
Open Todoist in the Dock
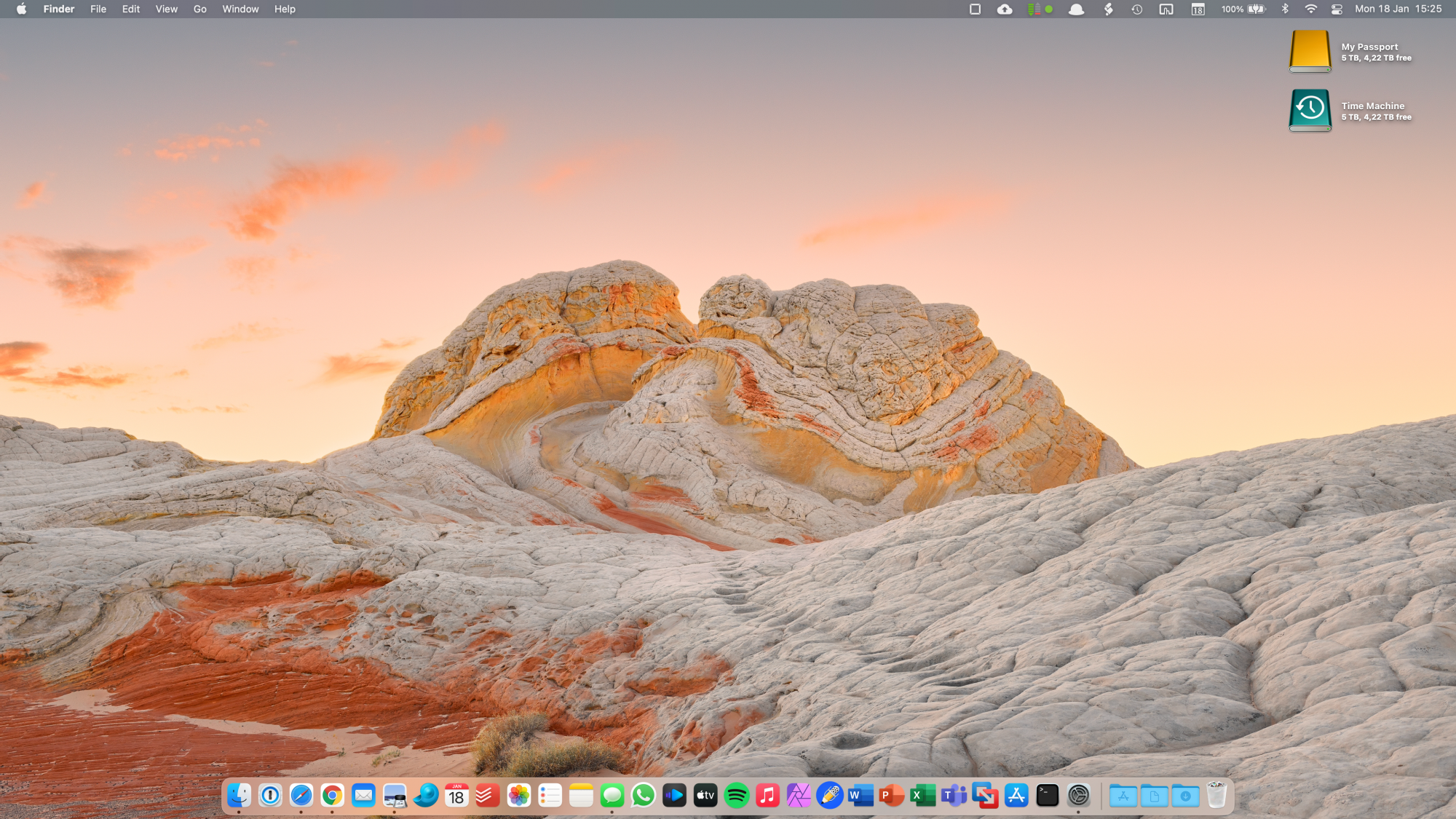(487, 796)
